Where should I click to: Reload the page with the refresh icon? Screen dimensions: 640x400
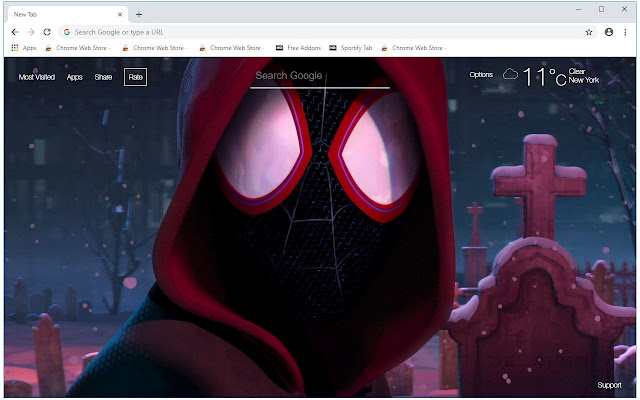[x=47, y=32]
